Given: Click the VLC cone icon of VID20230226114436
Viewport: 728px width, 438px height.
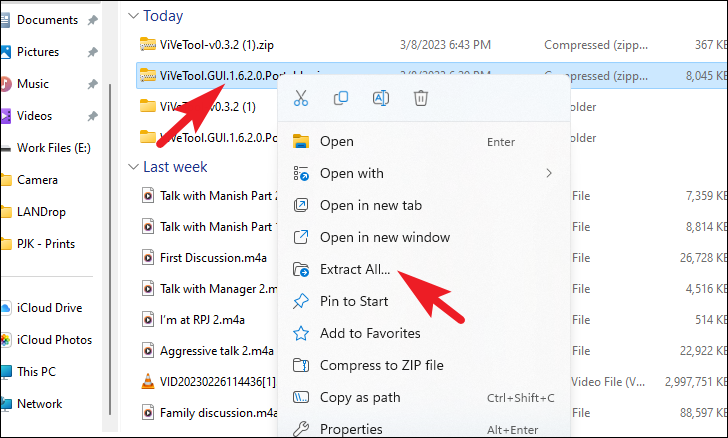Looking at the screenshot, I should pyautogui.click(x=148, y=381).
